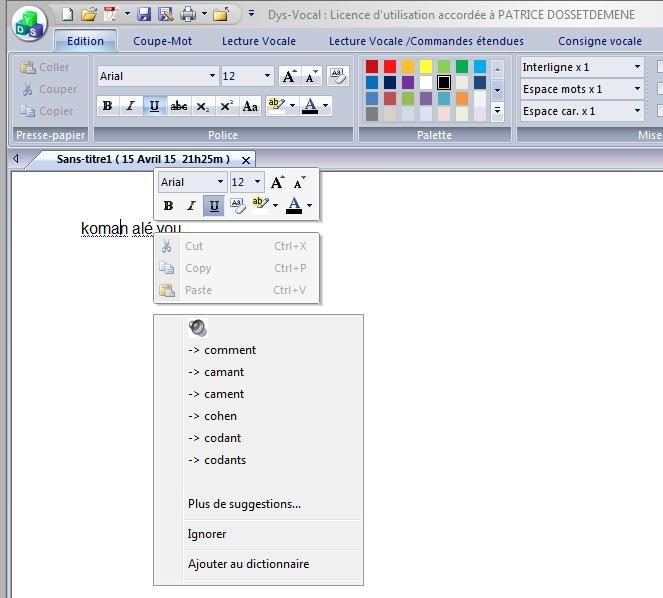663x598 pixels.
Task: Apply subscript formatting in the ribbon
Action: click(203, 106)
